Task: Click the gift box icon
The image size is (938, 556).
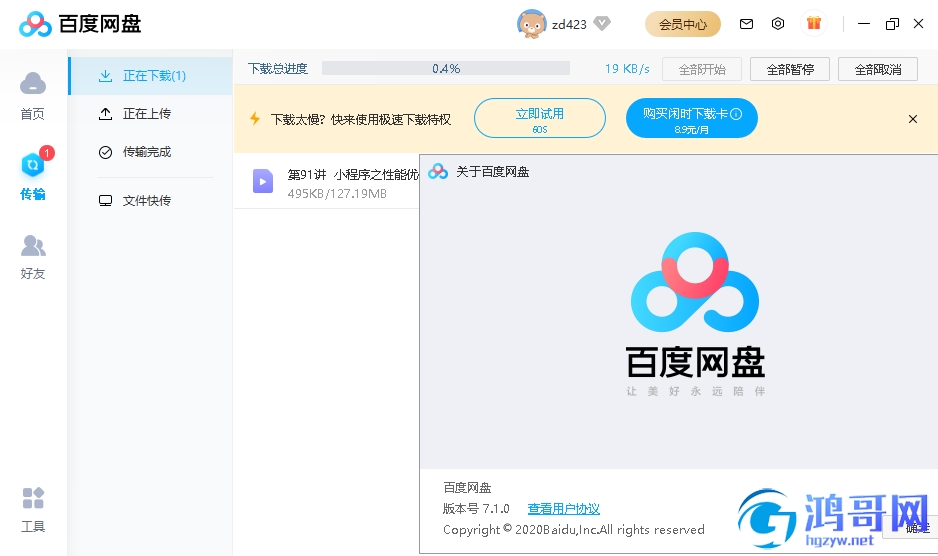Action: click(814, 23)
